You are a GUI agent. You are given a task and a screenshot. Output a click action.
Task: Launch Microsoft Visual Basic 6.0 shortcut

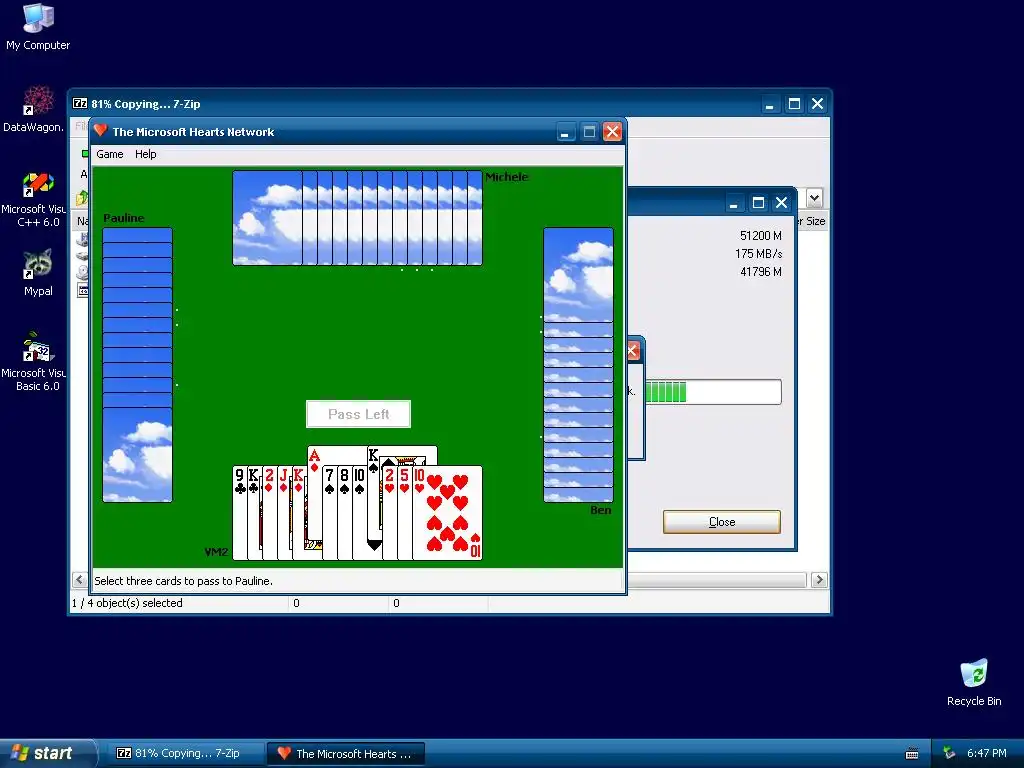(34, 361)
